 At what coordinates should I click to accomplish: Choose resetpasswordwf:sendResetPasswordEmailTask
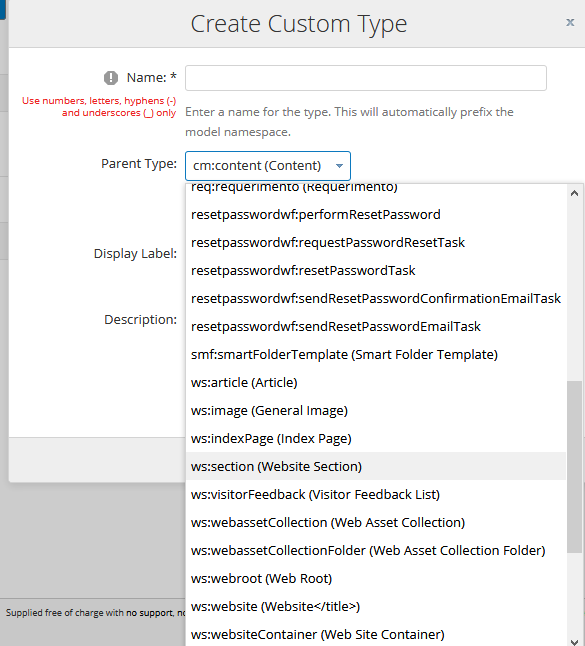point(375,326)
